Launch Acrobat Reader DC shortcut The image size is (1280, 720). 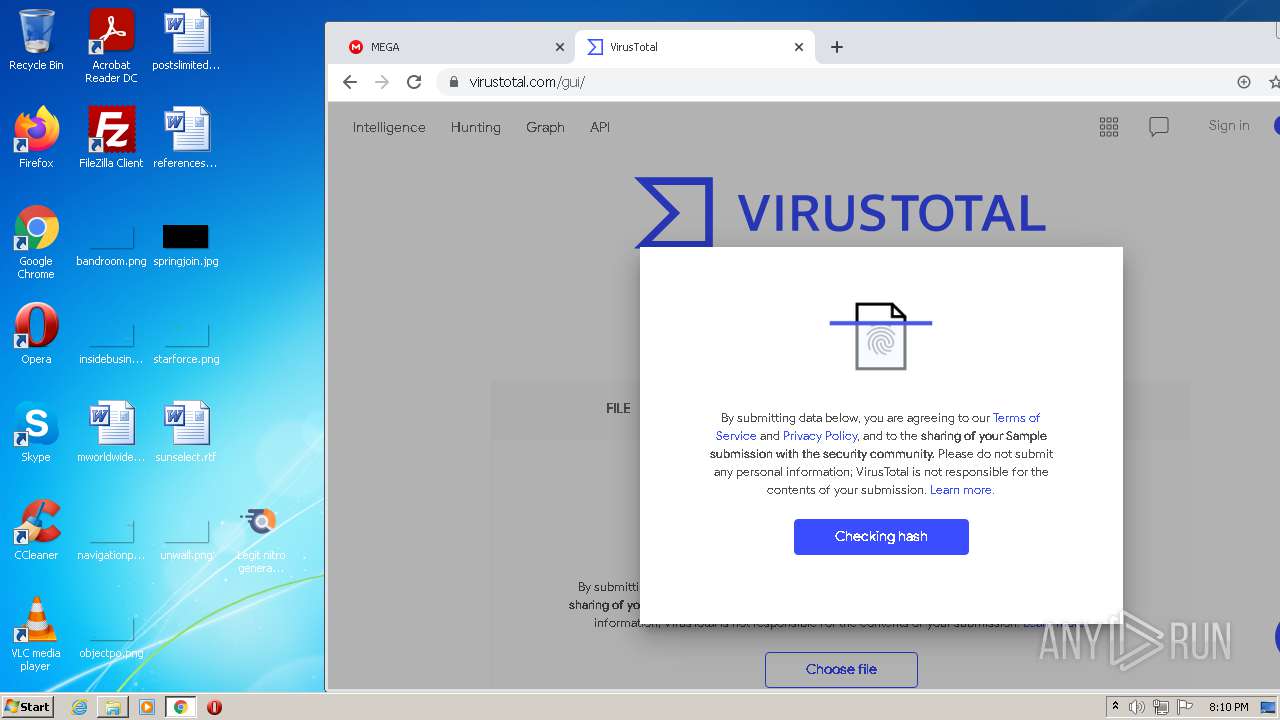coord(111,46)
